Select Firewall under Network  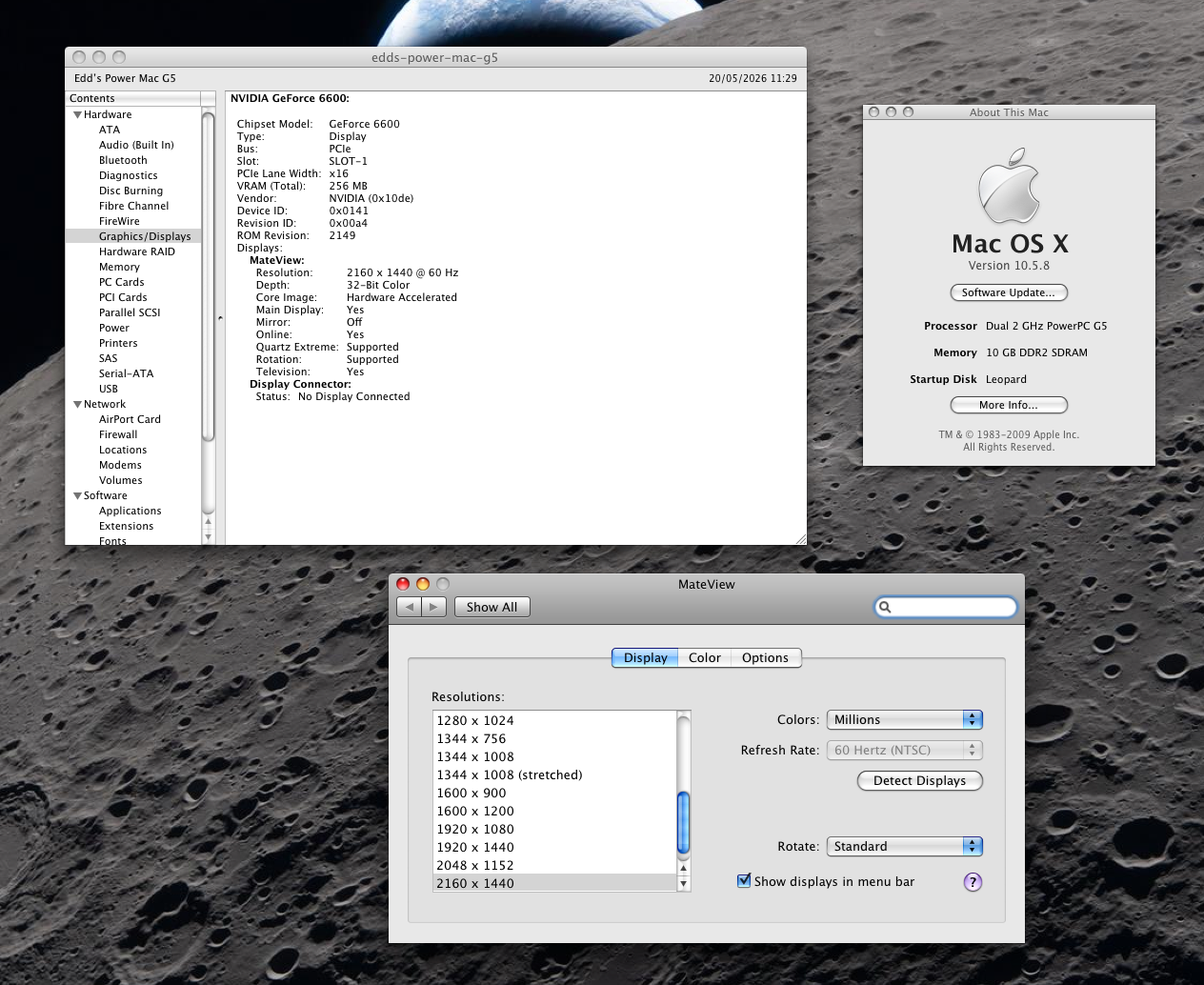pos(118,435)
